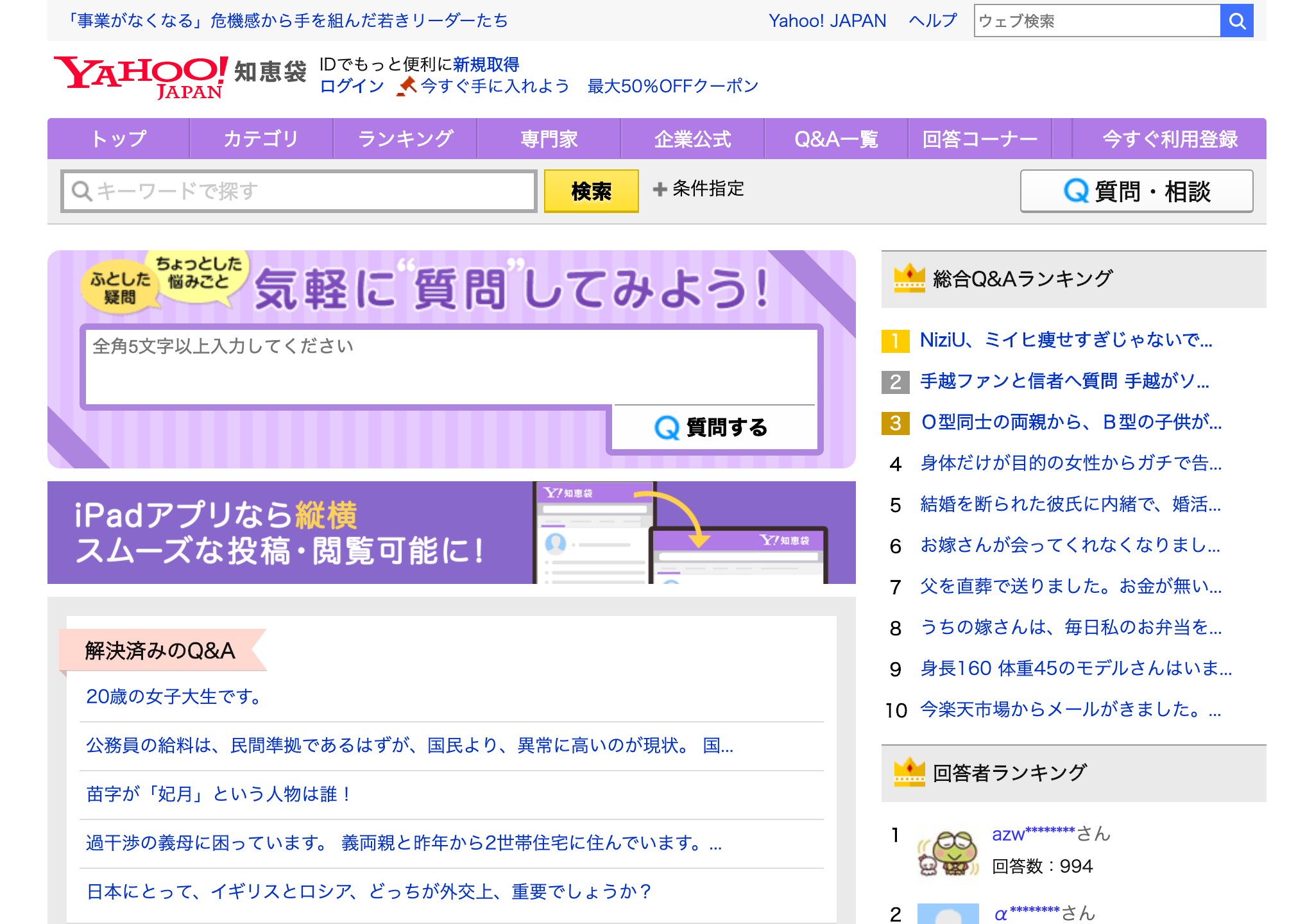This screenshot has width=1314, height=924.
Task: Open the カテゴリ tab
Action: tap(261, 139)
